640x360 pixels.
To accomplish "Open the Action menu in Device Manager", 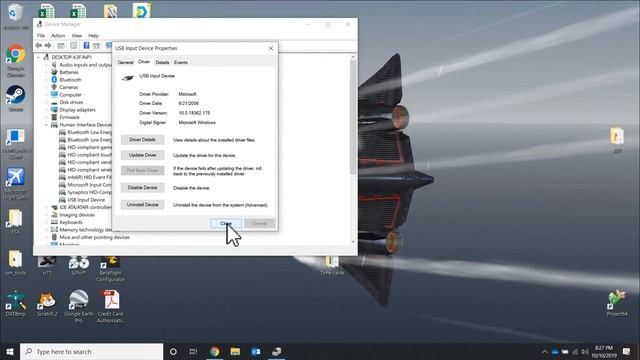I will [x=58, y=36].
